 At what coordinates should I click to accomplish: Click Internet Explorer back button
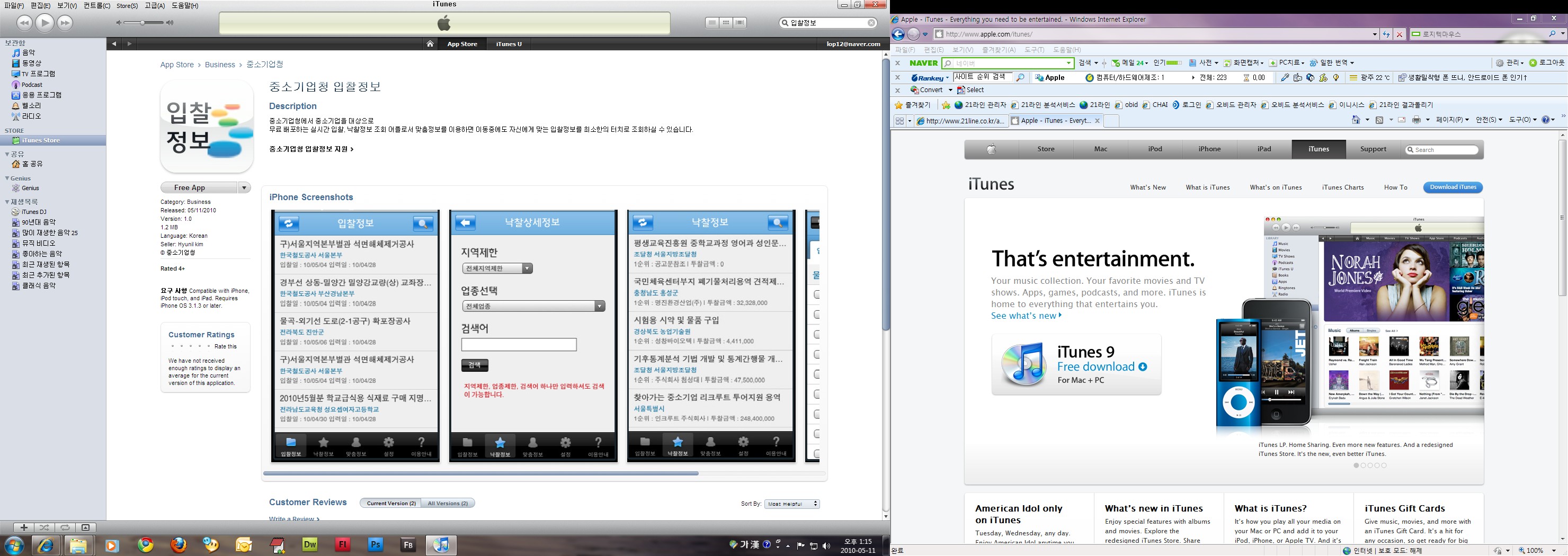click(898, 34)
